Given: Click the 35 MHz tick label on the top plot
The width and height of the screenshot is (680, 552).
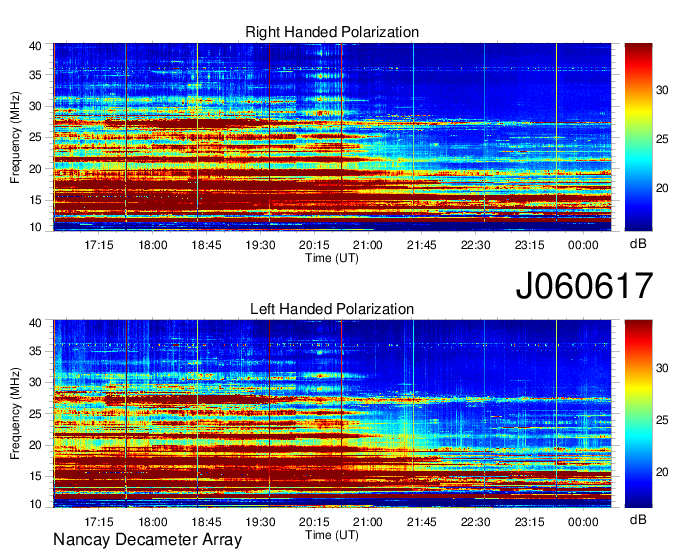Looking at the screenshot, I should pos(35,75).
